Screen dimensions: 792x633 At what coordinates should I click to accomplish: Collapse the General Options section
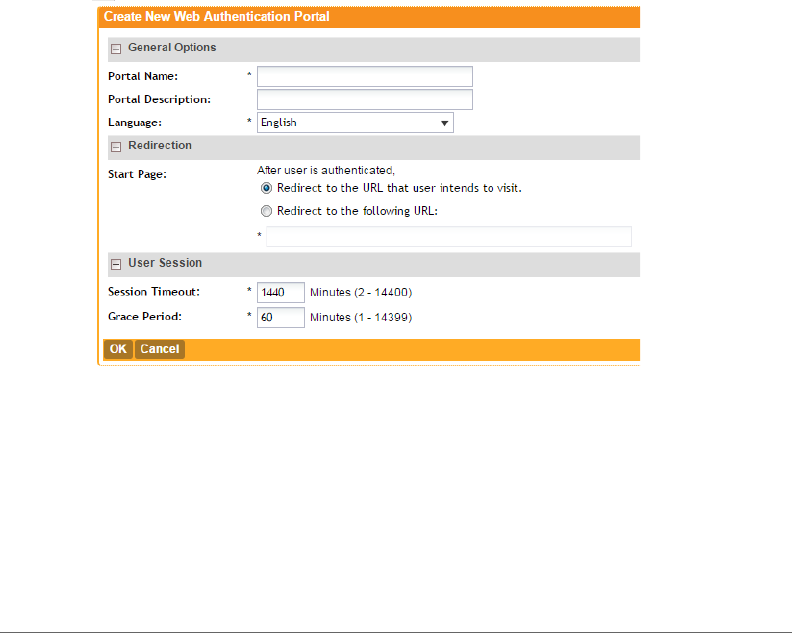pyautogui.click(x=116, y=49)
